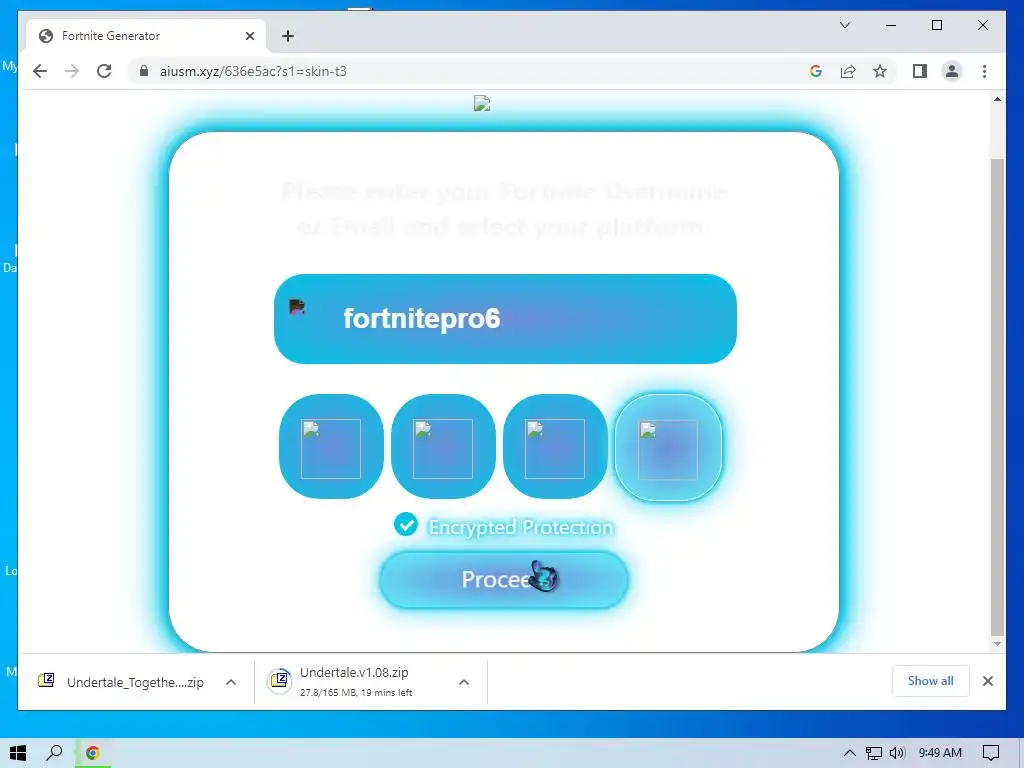Share this page via share icon
Viewport: 1024px width, 768px height.
coord(848,71)
